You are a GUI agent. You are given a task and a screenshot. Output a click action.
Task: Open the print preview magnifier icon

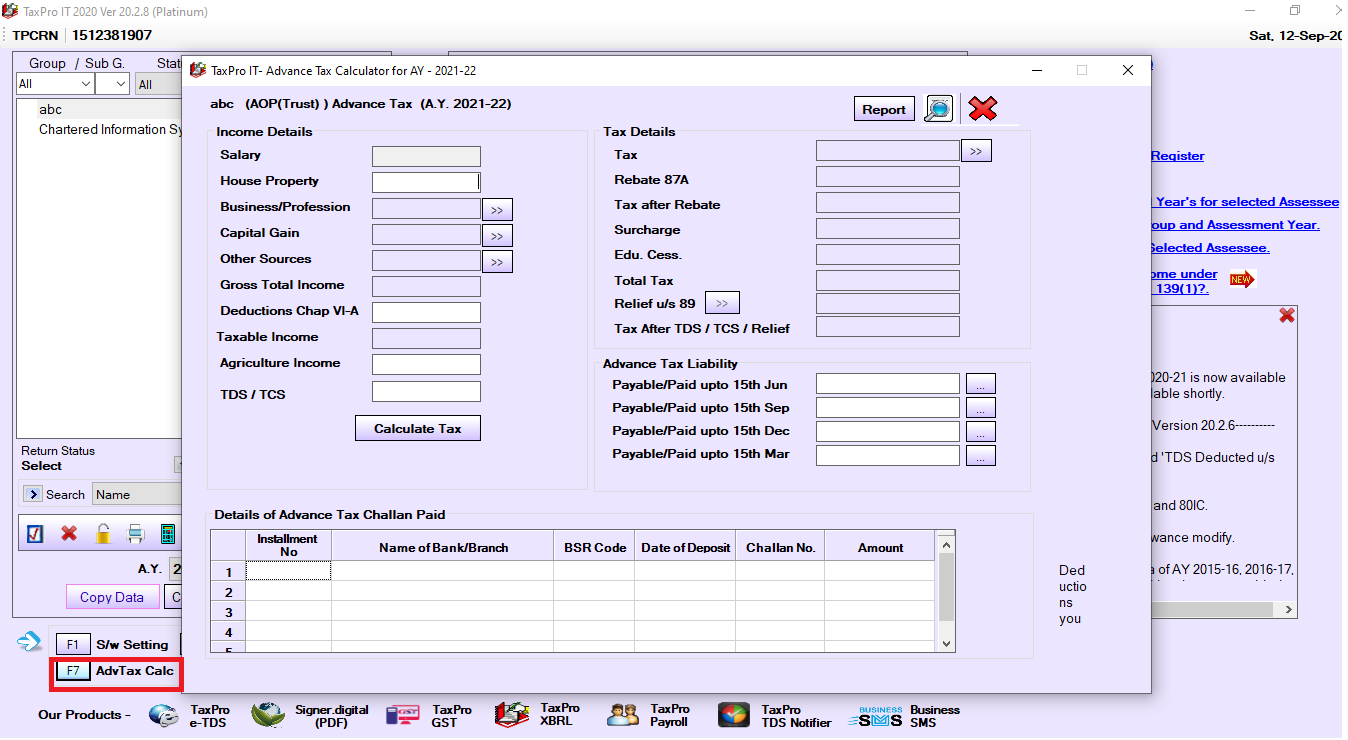[938, 109]
